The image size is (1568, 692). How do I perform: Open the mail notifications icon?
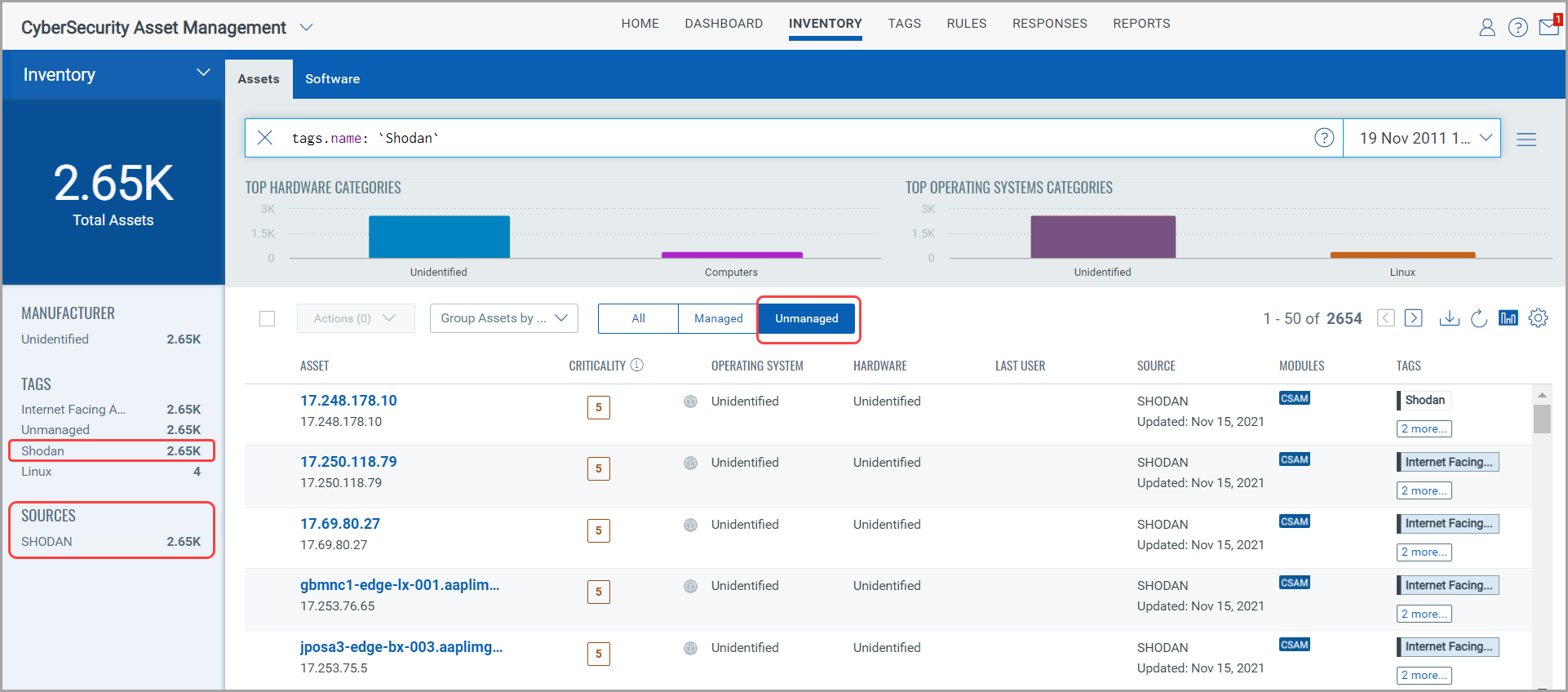click(1548, 27)
